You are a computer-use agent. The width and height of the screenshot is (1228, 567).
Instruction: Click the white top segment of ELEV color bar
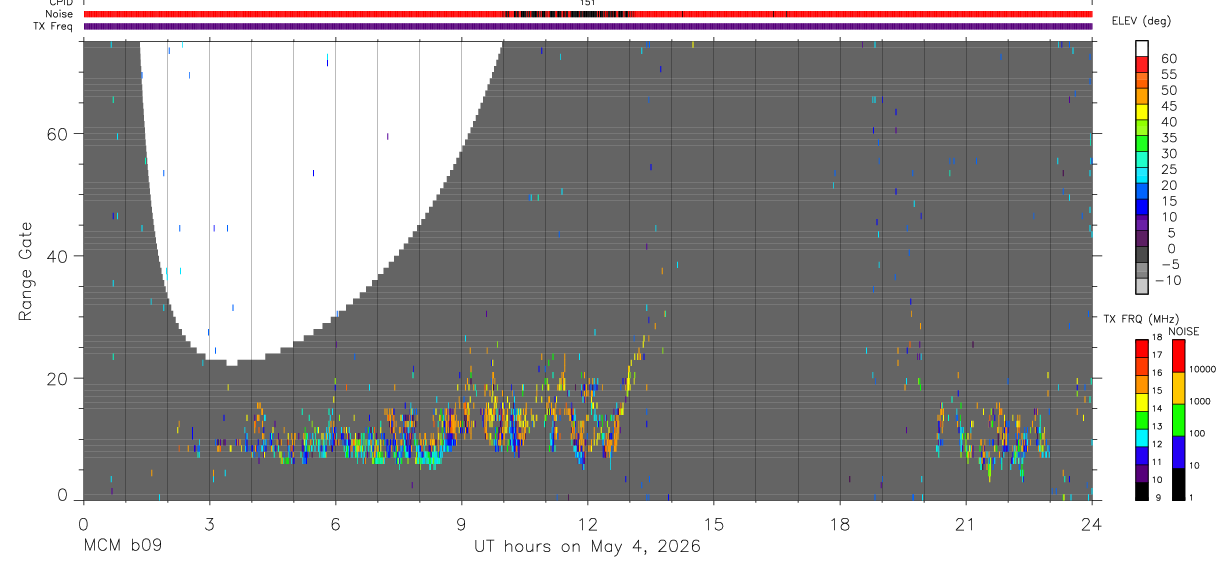(1142, 48)
